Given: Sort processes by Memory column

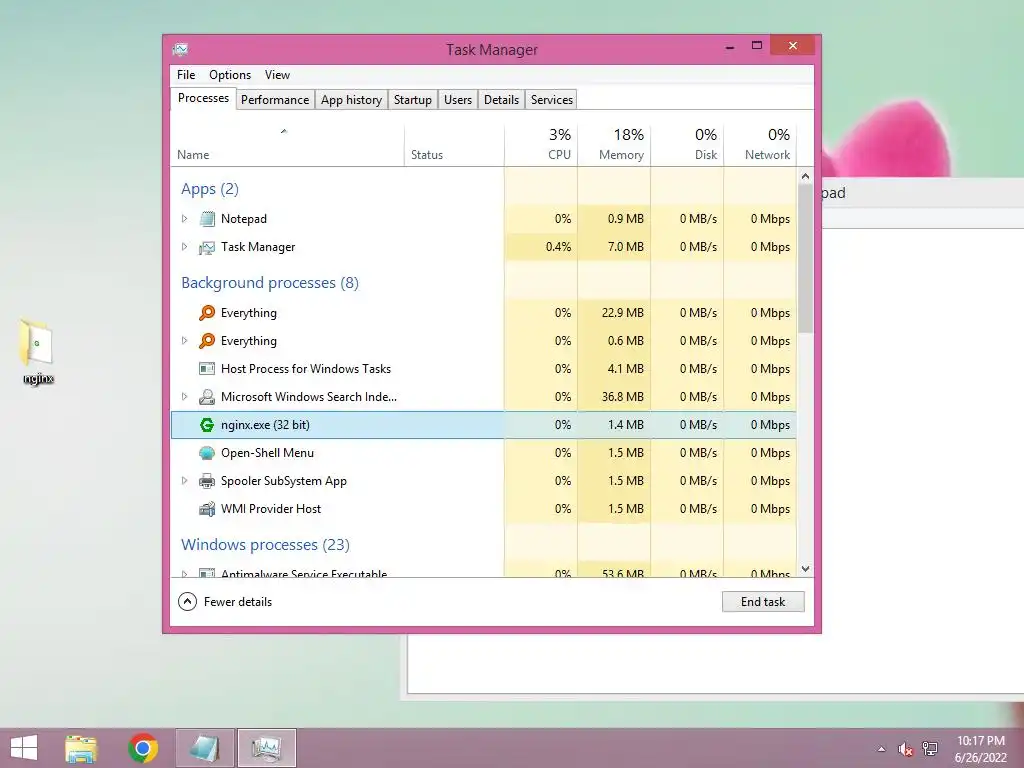Looking at the screenshot, I should pyautogui.click(x=614, y=144).
